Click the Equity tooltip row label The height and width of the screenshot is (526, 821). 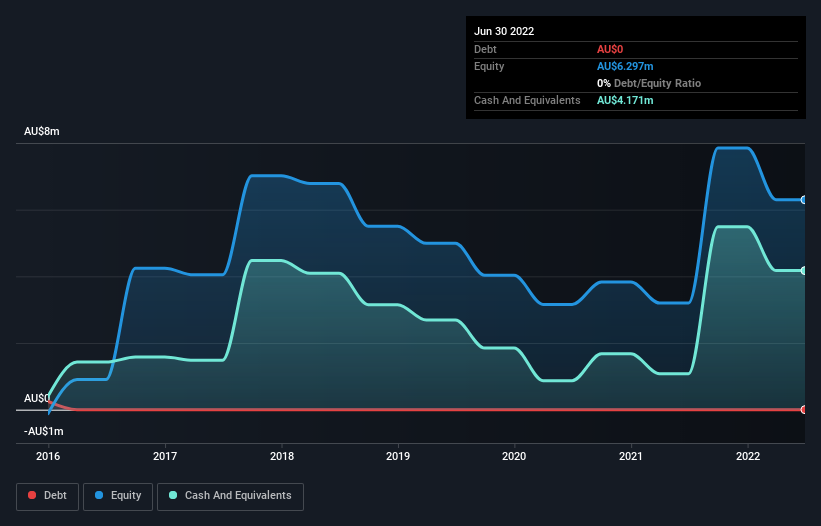pyautogui.click(x=489, y=66)
